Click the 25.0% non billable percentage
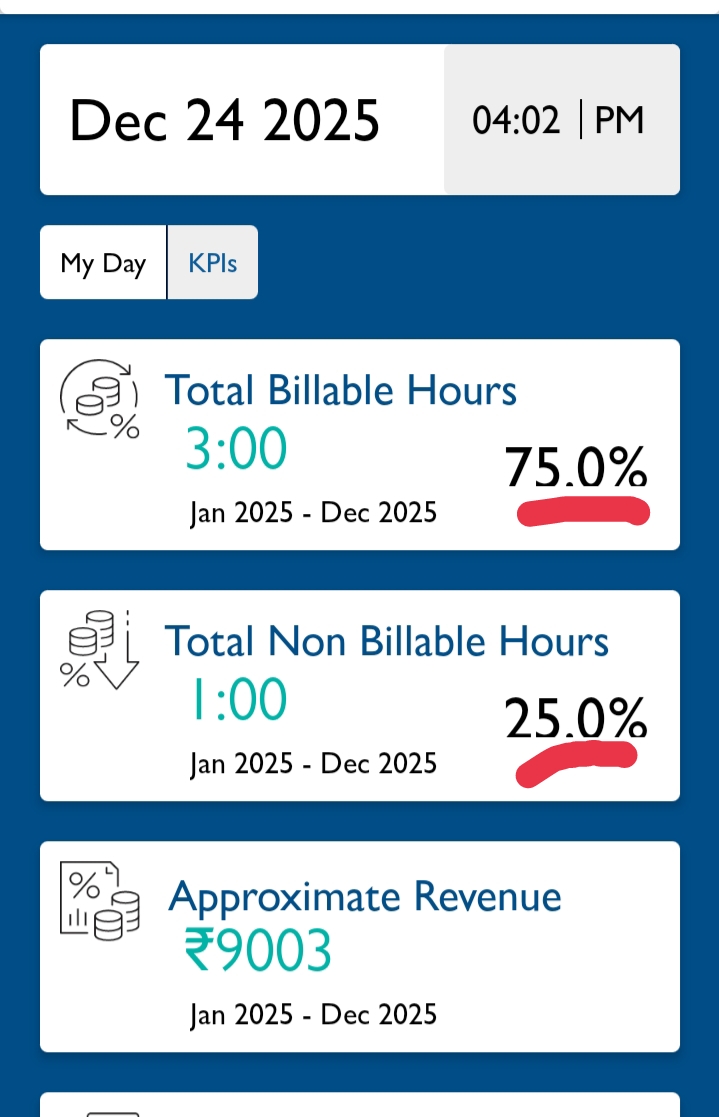Viewport: 719px width, 1117px height. [x=575, y=717]
